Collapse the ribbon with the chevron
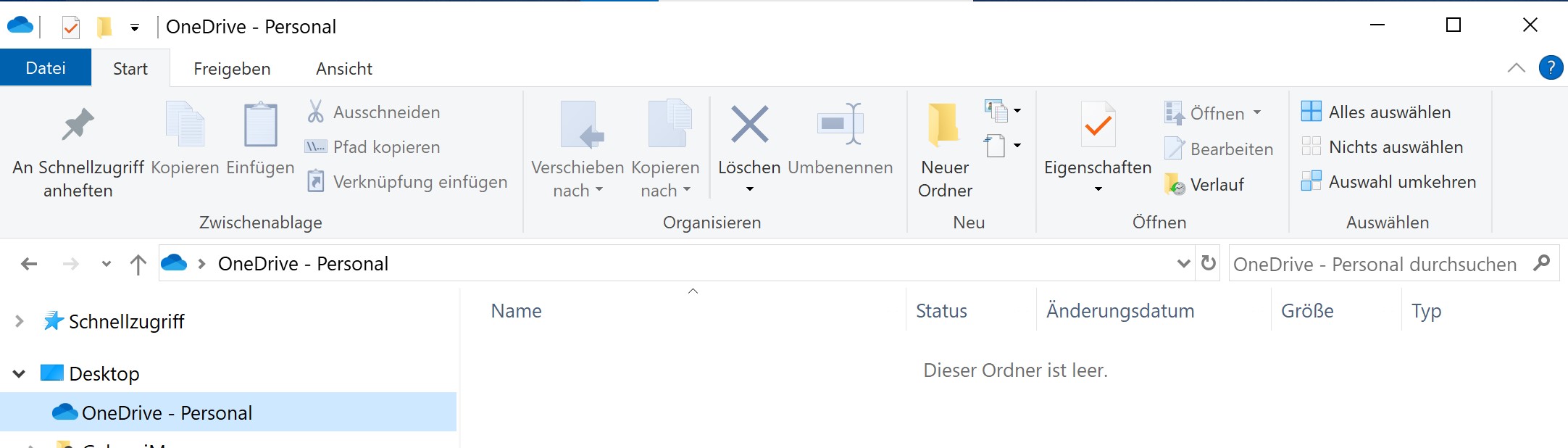Screen dimensions: 1568x448 click(1516, 68)
